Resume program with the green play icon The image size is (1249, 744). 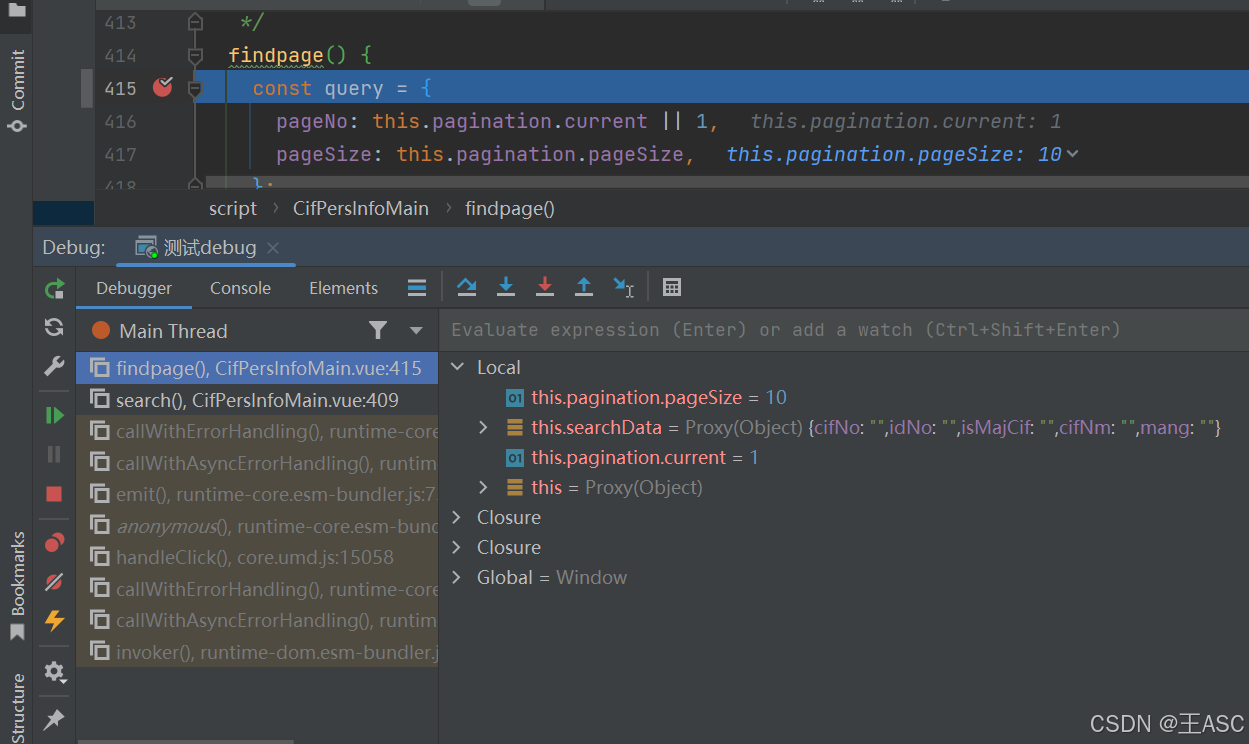pos(54,415)
